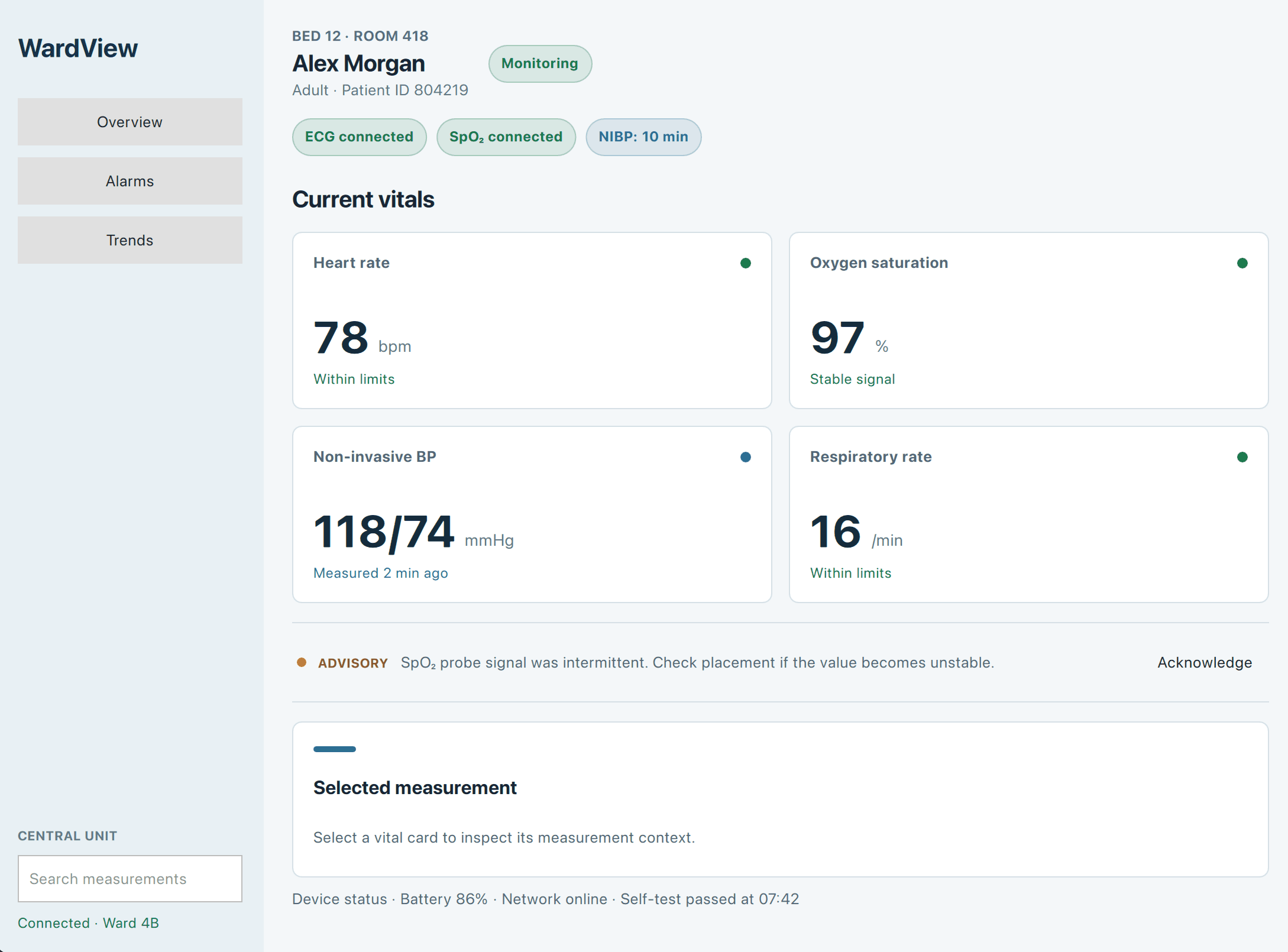Click the Oxygen saturation green status dot
The width and height of the screenshot is (1288, 952).
(x=1242, y=263)
